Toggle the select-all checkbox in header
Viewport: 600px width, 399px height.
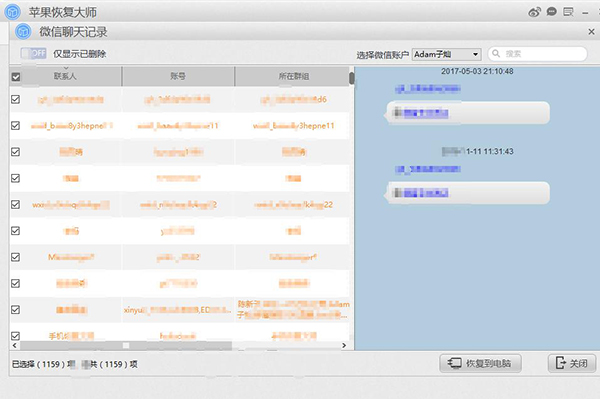(x=16, y=77)
